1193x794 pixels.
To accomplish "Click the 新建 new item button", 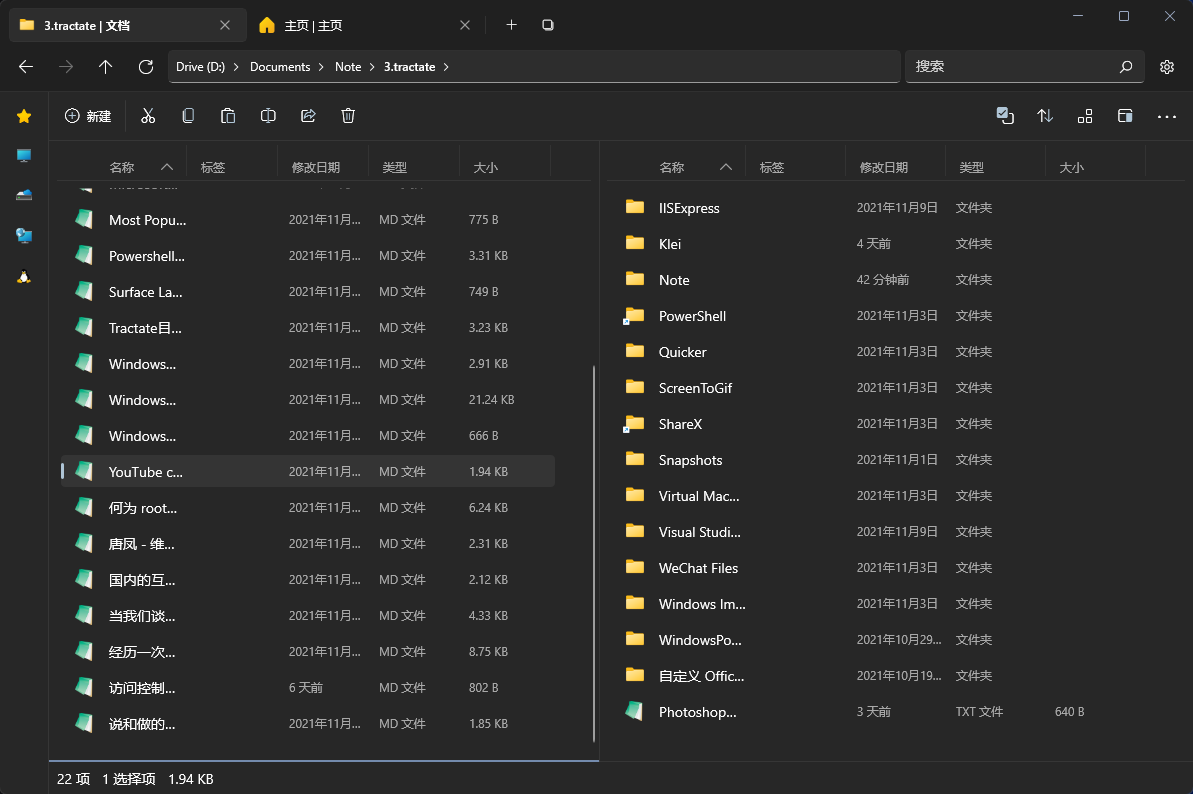I will click(x=88, y=116).
